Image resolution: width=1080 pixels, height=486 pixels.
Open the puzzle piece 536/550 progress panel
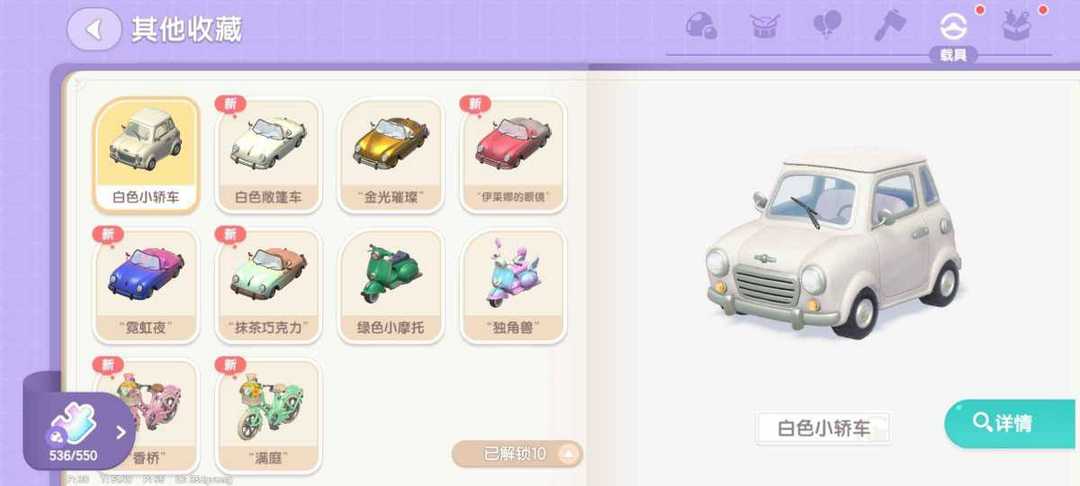(78, 432)
